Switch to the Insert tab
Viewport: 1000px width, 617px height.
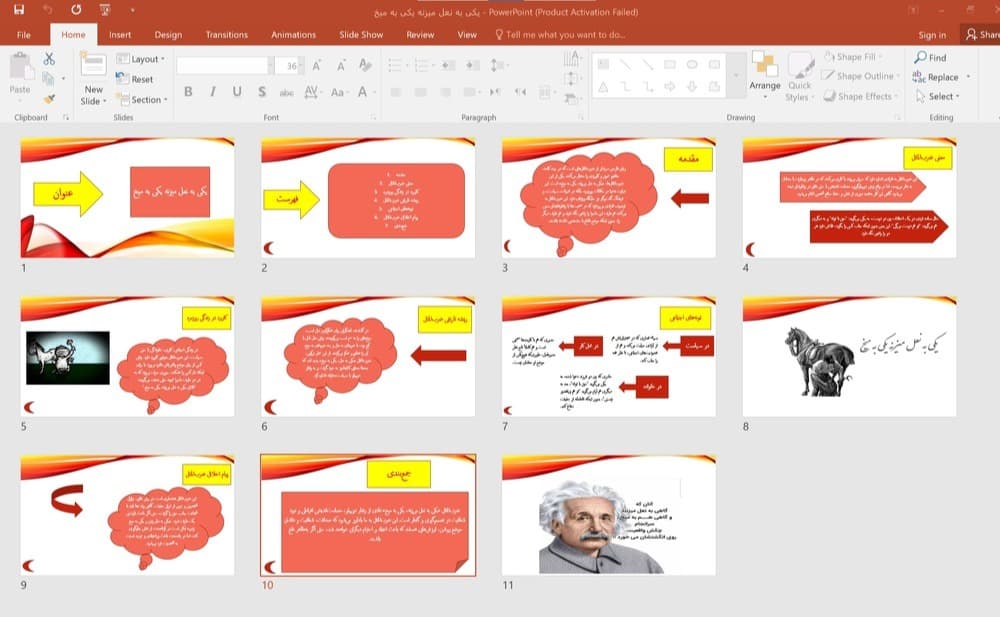coord(120,34)
